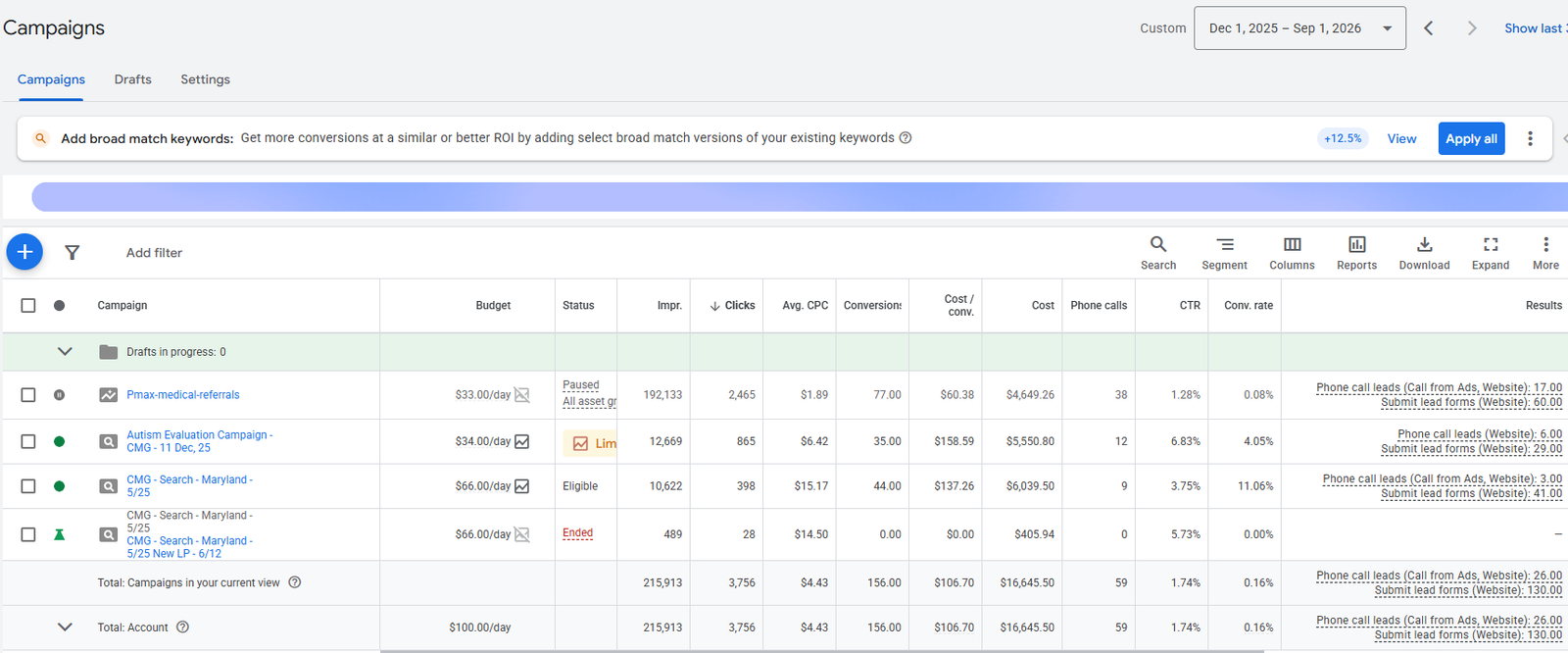Viewport: 1568px width, 653px height.
Task: Select the Pmax-medical-referrals row checkbox
Action: [28, 395]
